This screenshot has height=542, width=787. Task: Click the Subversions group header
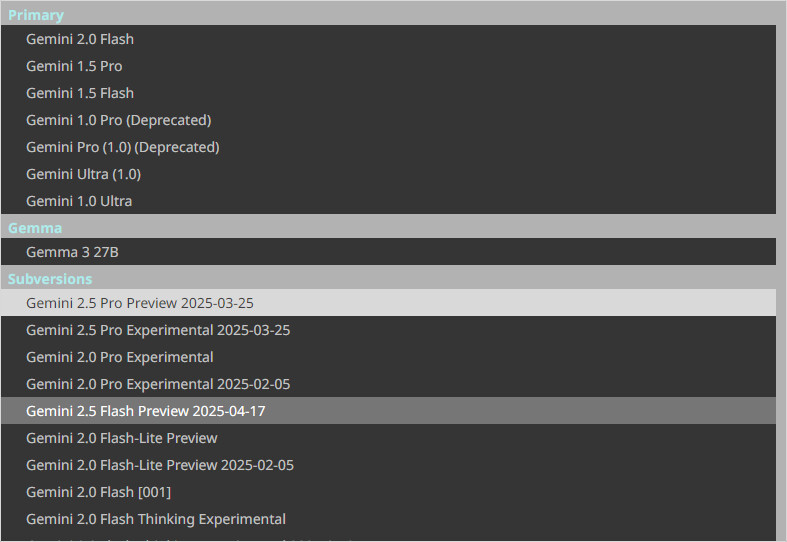pos(50,279)
